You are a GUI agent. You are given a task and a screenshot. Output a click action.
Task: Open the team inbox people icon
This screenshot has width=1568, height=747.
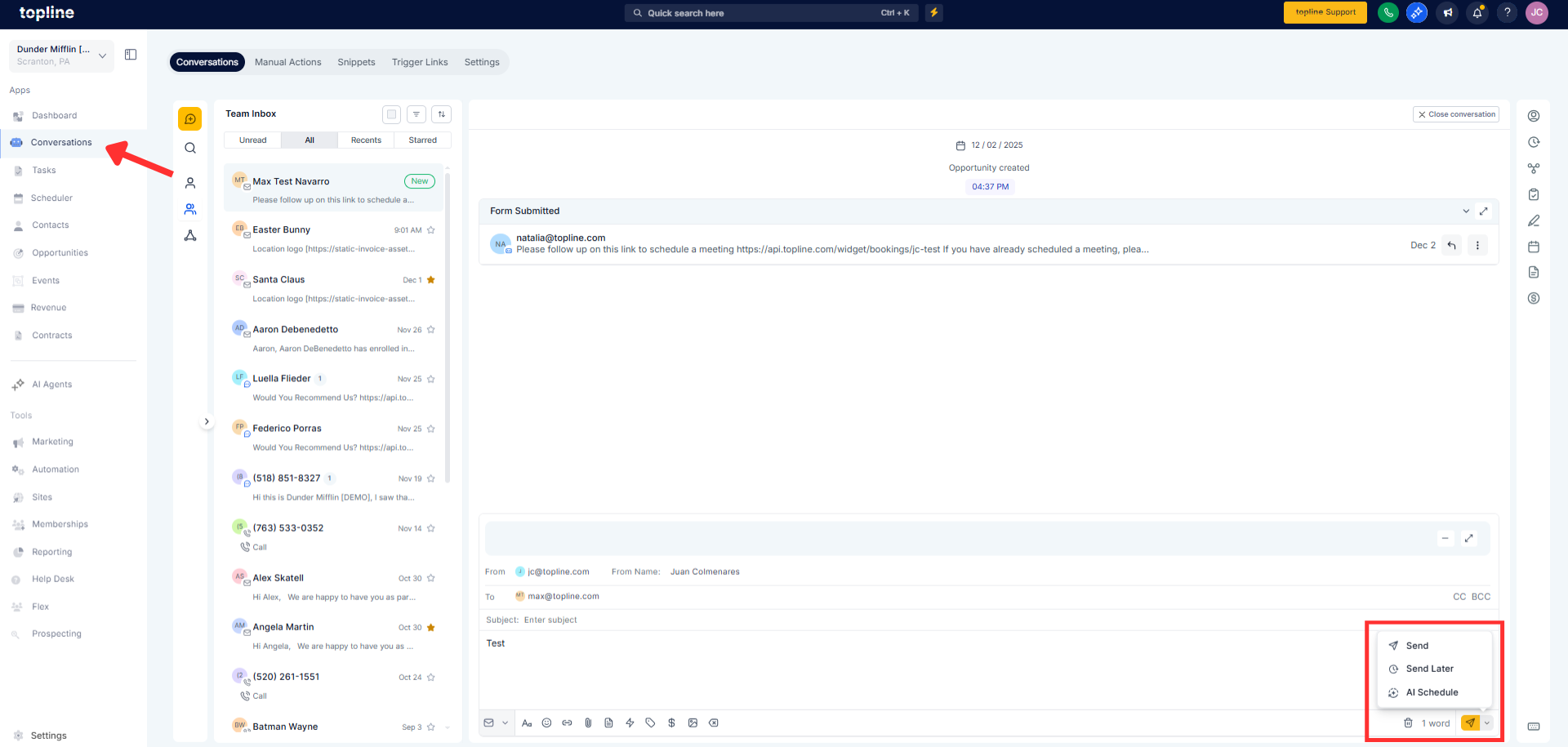(x=190, y=209)
